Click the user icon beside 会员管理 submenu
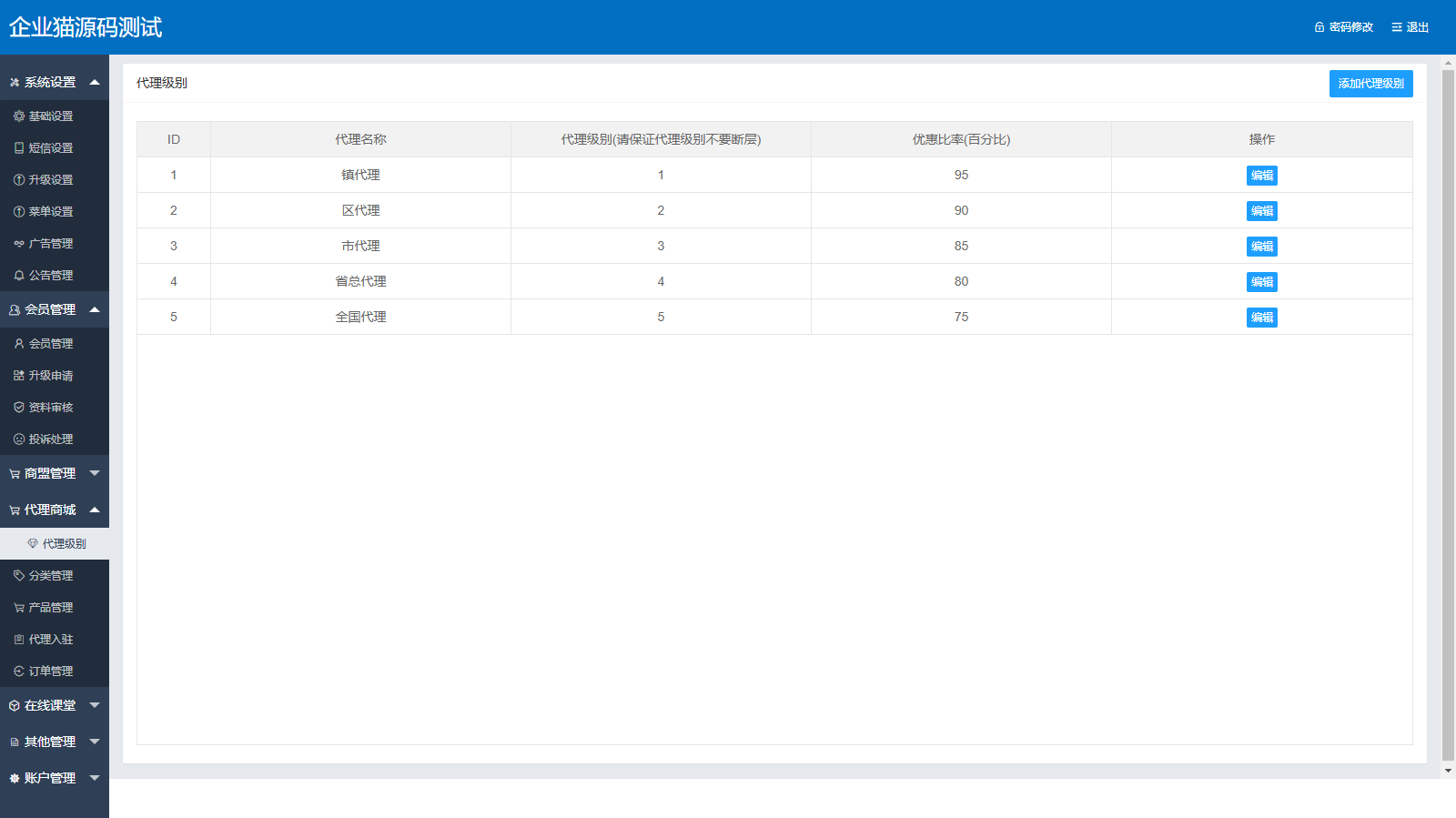Screen dimensions: 1456x818 [x=19, y=344]
